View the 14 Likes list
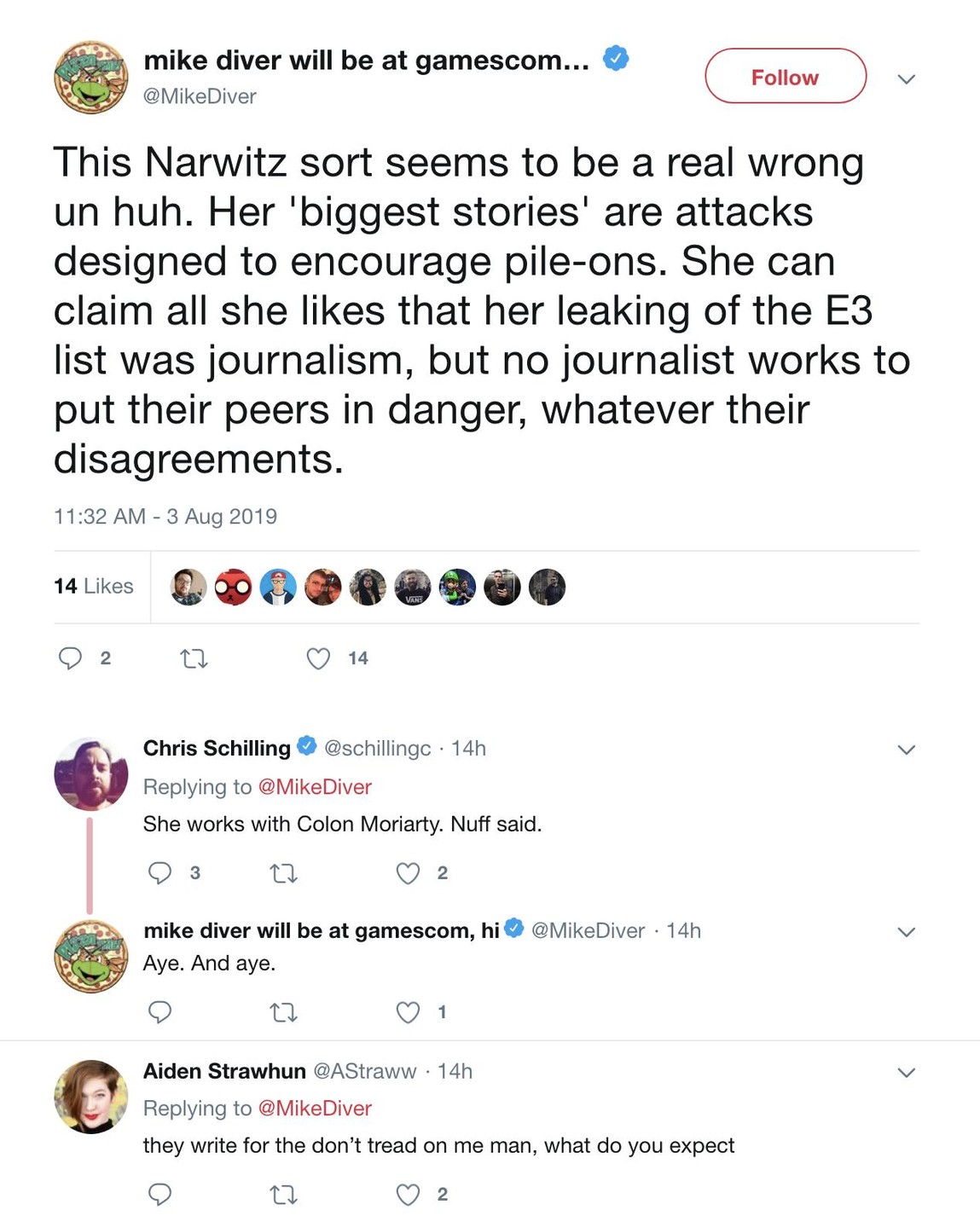The height and width of the screenshot is (1216, 980). 94,587
